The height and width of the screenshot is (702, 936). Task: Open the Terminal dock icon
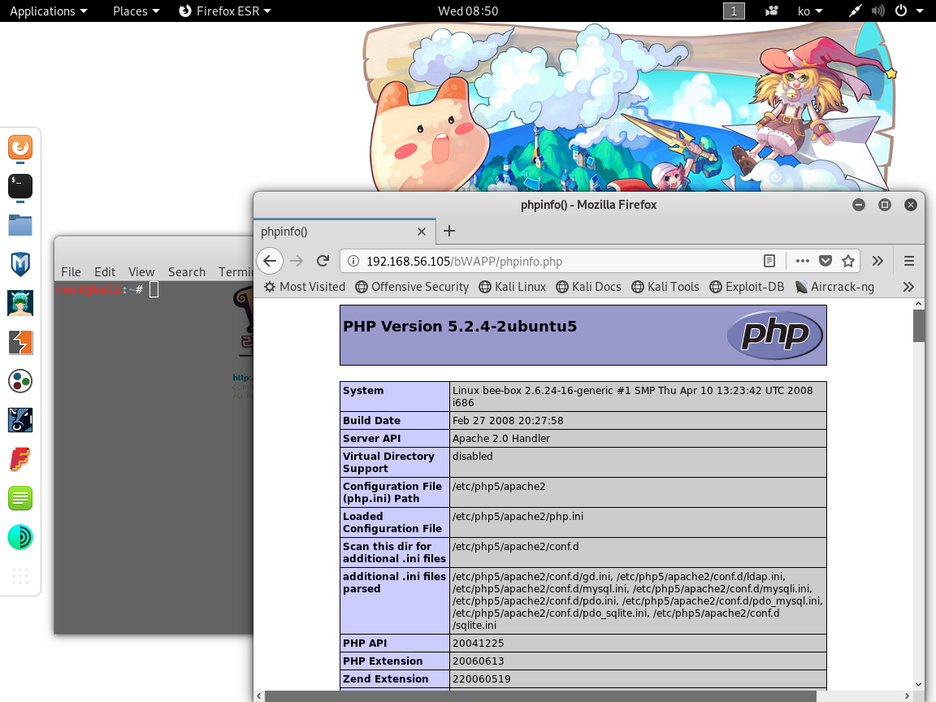(20, 186)
